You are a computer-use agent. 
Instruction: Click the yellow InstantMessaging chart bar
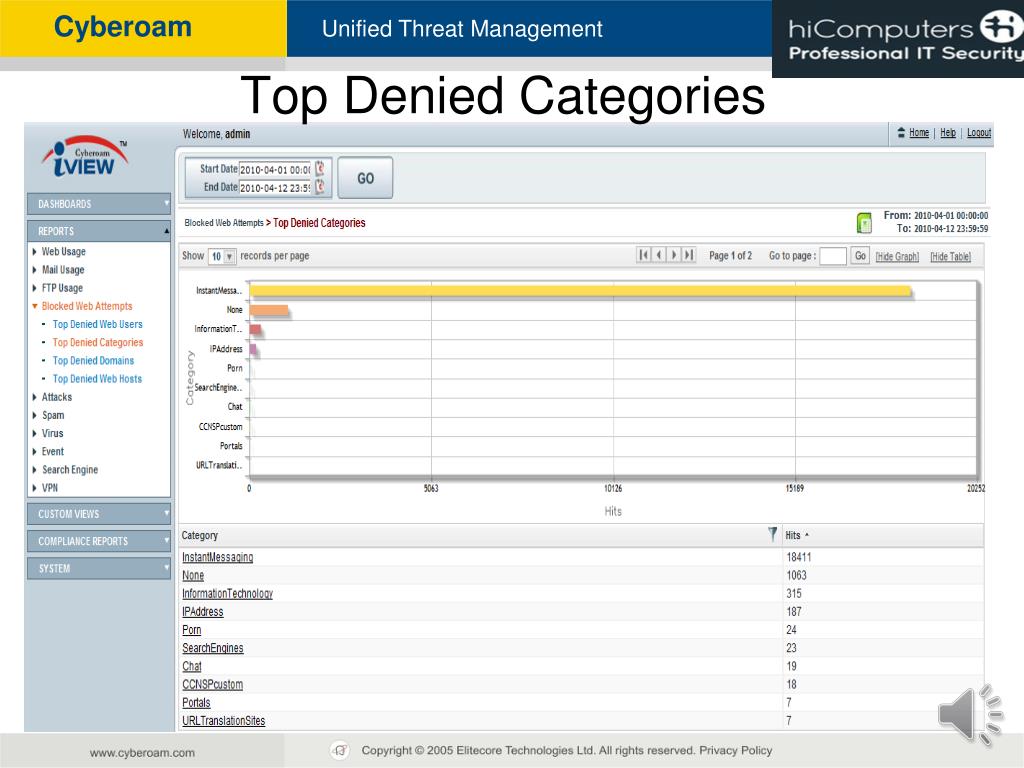click(581, 291)
